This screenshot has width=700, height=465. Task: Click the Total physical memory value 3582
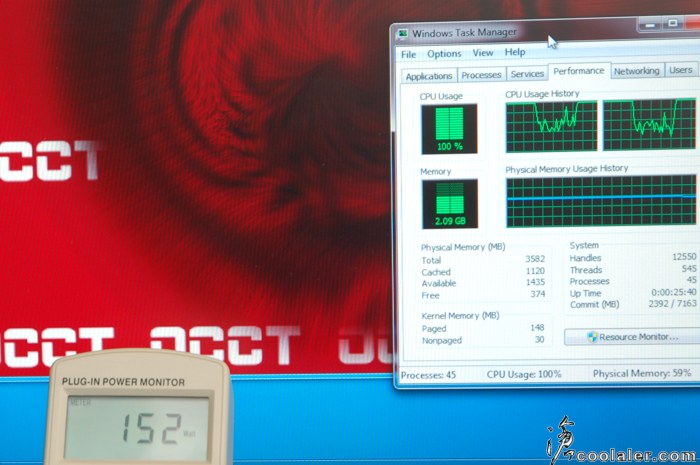point(535,259)
